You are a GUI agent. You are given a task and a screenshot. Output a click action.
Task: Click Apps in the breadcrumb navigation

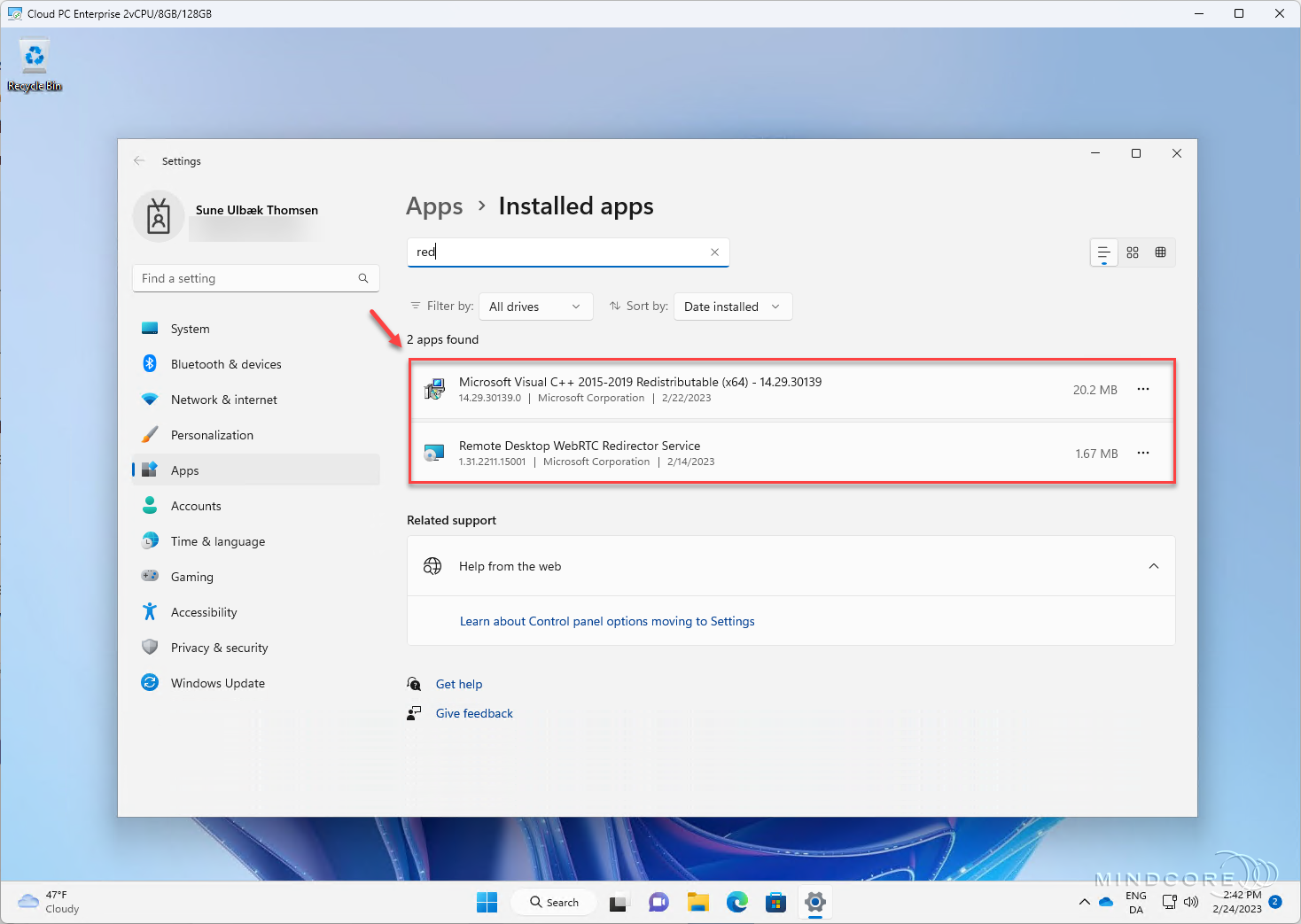click(x=434, y=206)
